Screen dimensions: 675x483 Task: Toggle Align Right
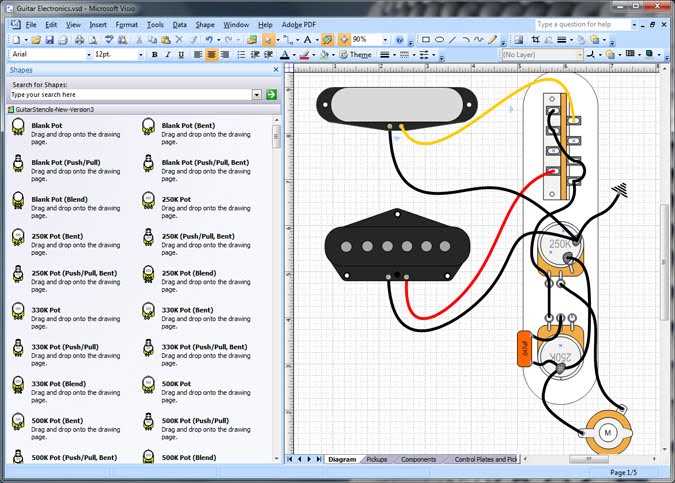(225, 55)
